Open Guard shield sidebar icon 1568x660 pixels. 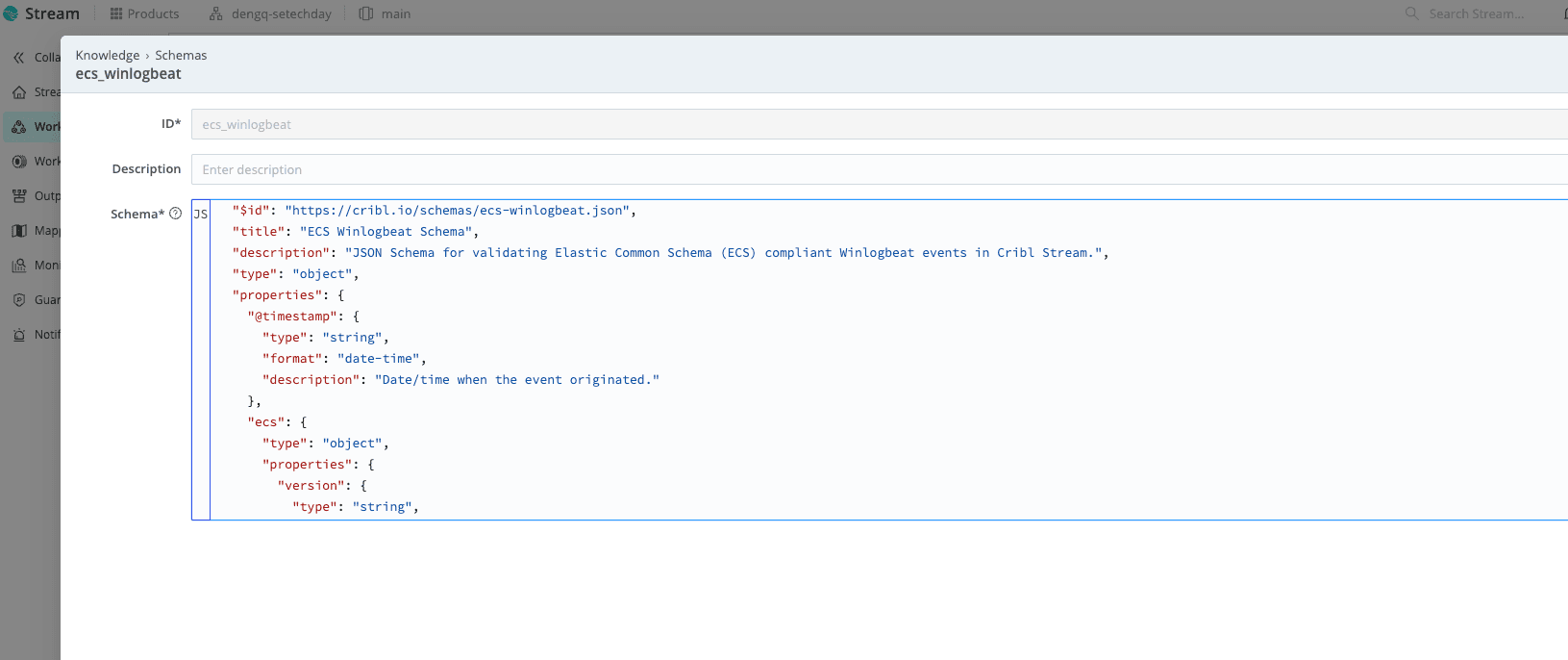[19, 300]
